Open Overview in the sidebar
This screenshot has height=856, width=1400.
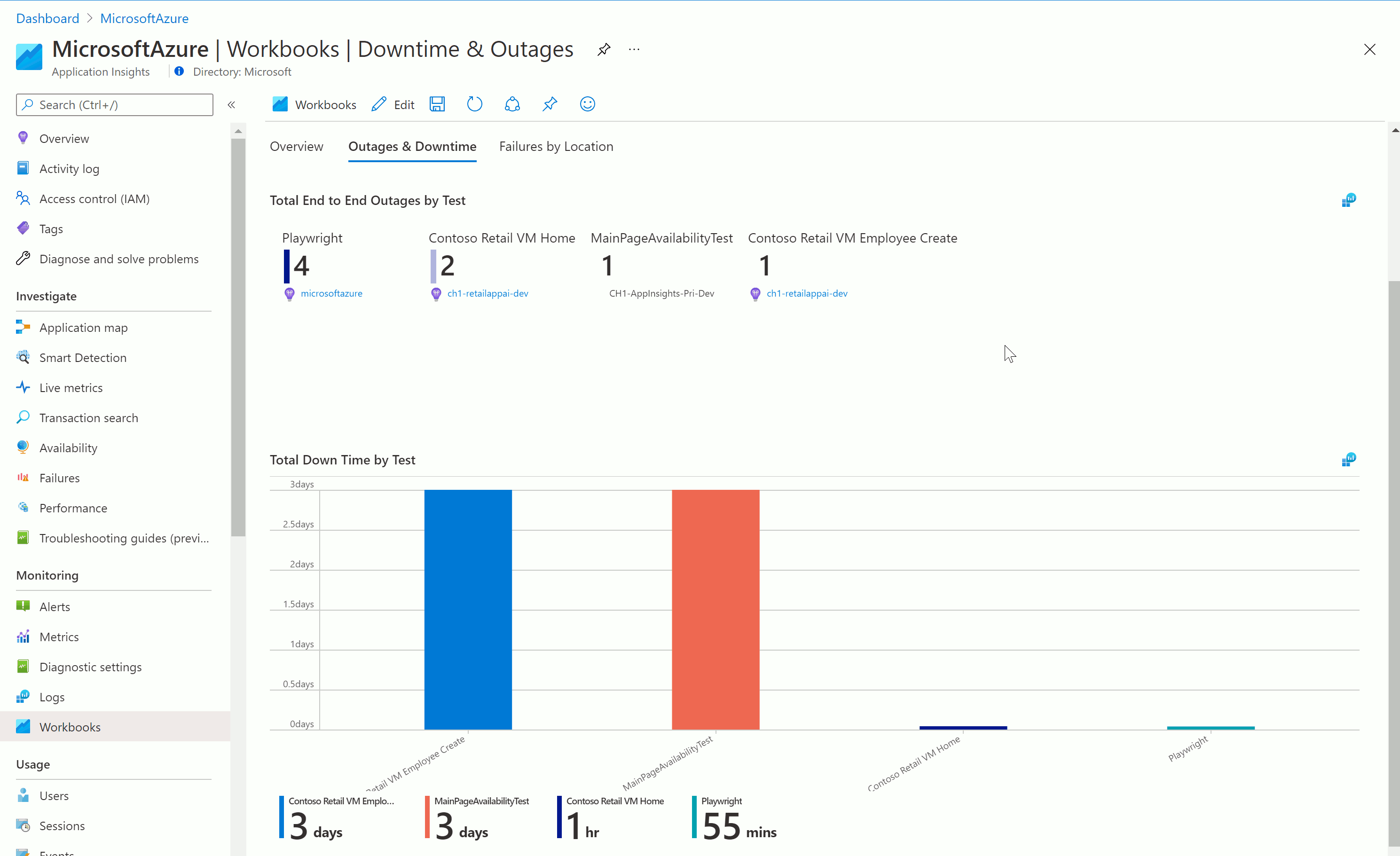point(115,139)
